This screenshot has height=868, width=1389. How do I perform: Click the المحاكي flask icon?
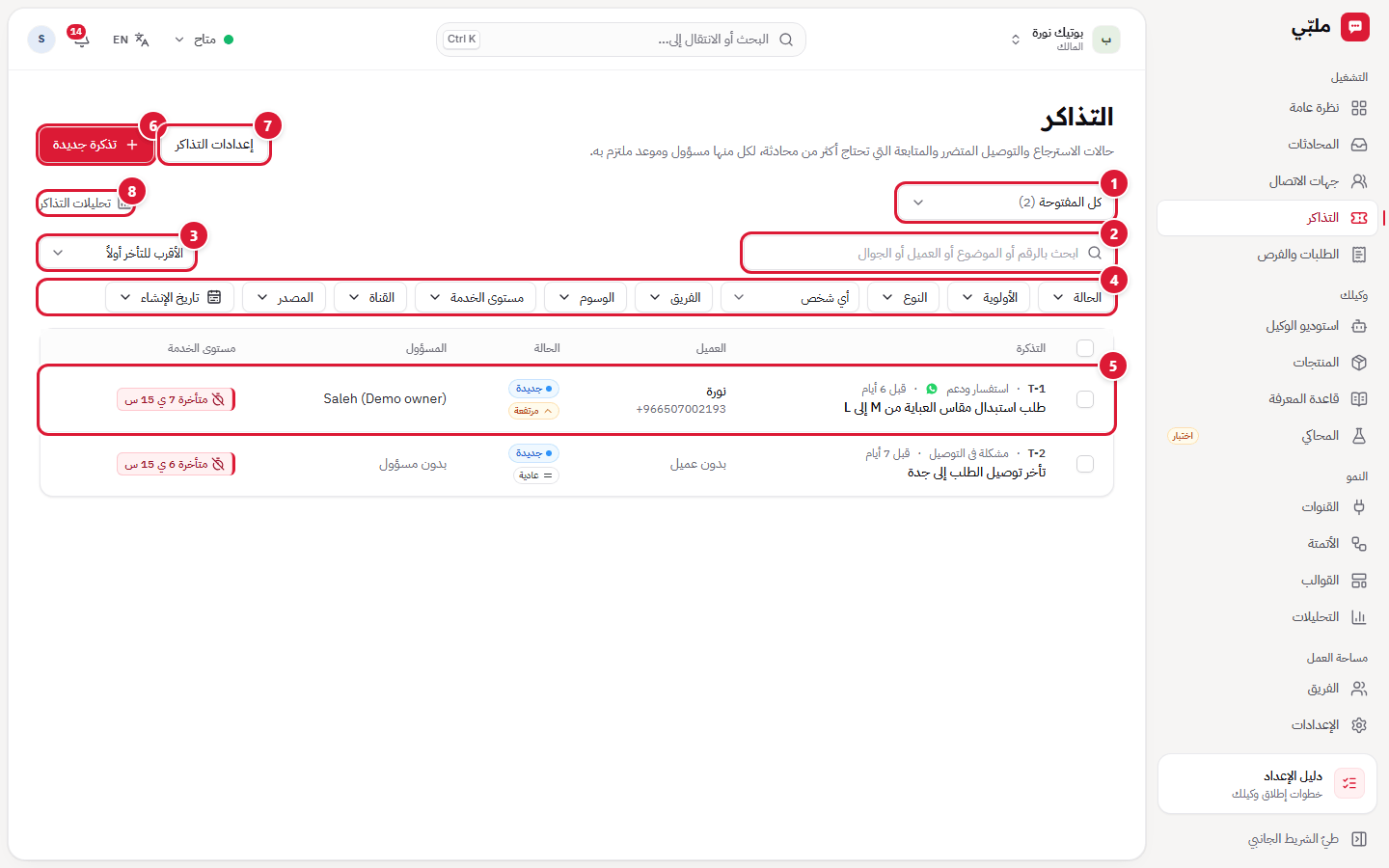click(x=1359, y=436)
